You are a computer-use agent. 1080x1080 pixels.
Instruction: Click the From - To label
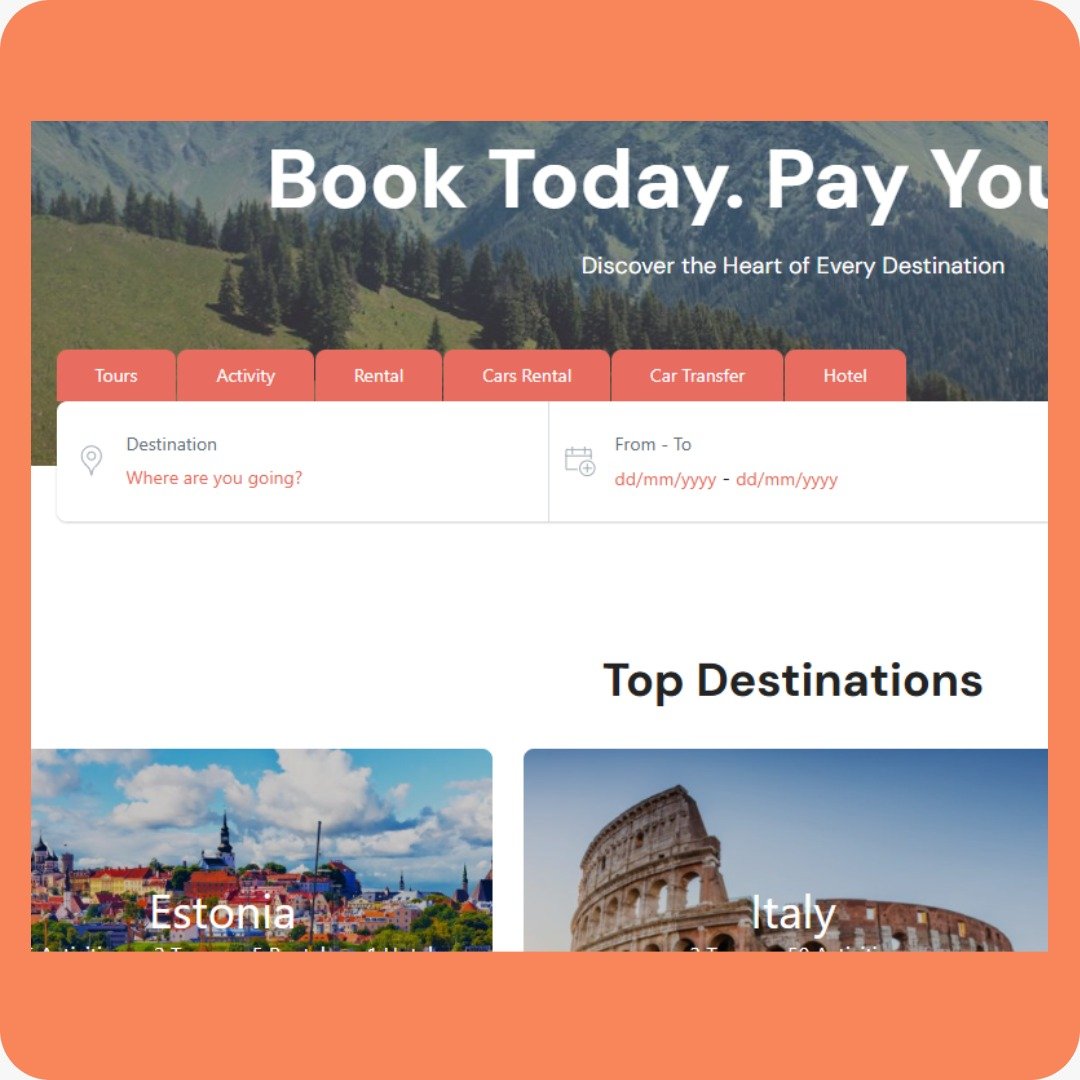coord(652,444)
